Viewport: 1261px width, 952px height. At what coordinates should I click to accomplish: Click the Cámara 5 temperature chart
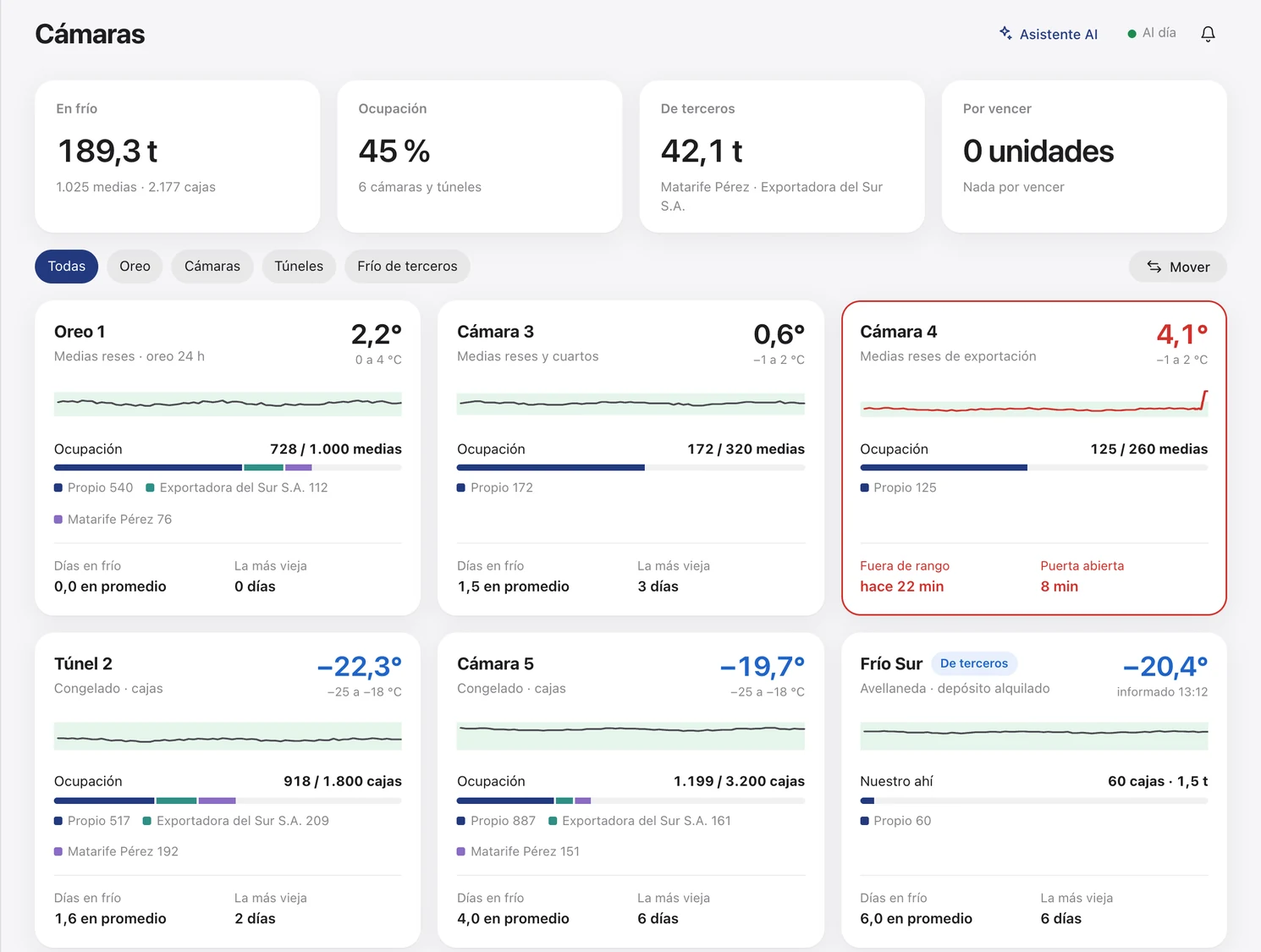pos(630,736)
